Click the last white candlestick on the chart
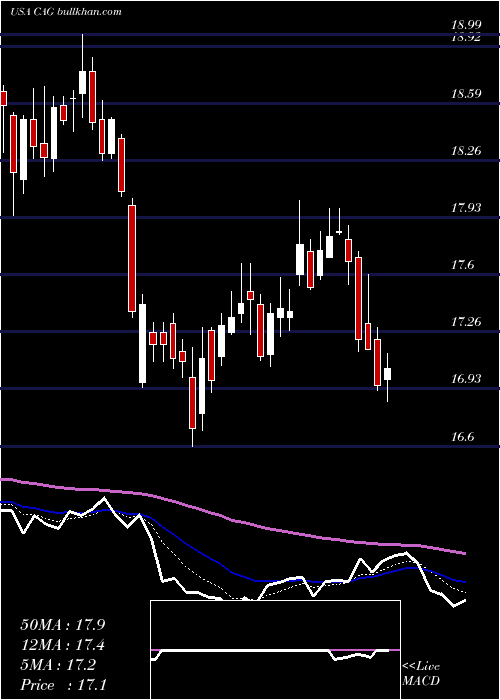The image size is (500, 700). coord(387,374)
